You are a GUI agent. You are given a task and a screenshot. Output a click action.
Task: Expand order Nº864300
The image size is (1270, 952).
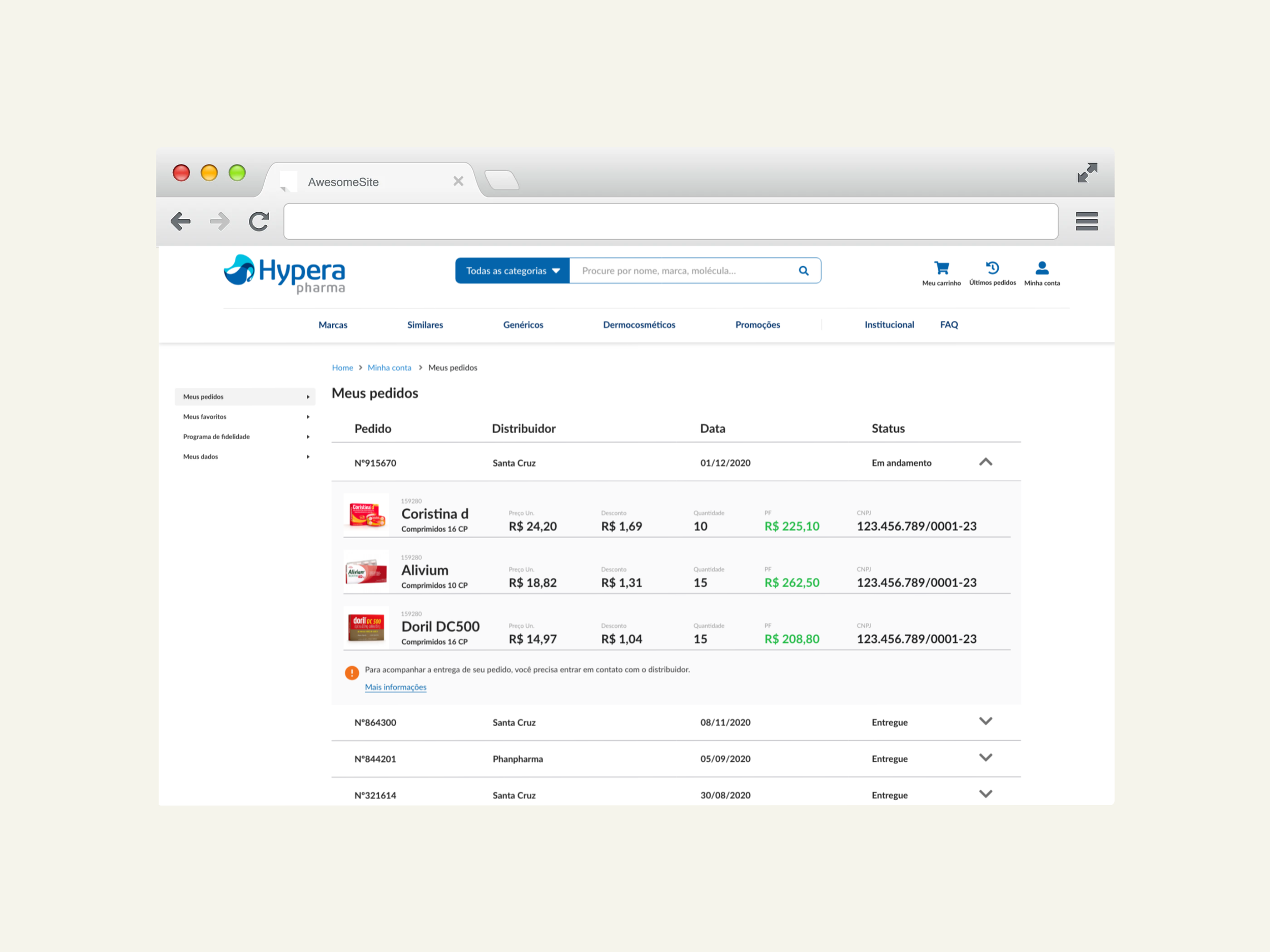tap(985, 722)
